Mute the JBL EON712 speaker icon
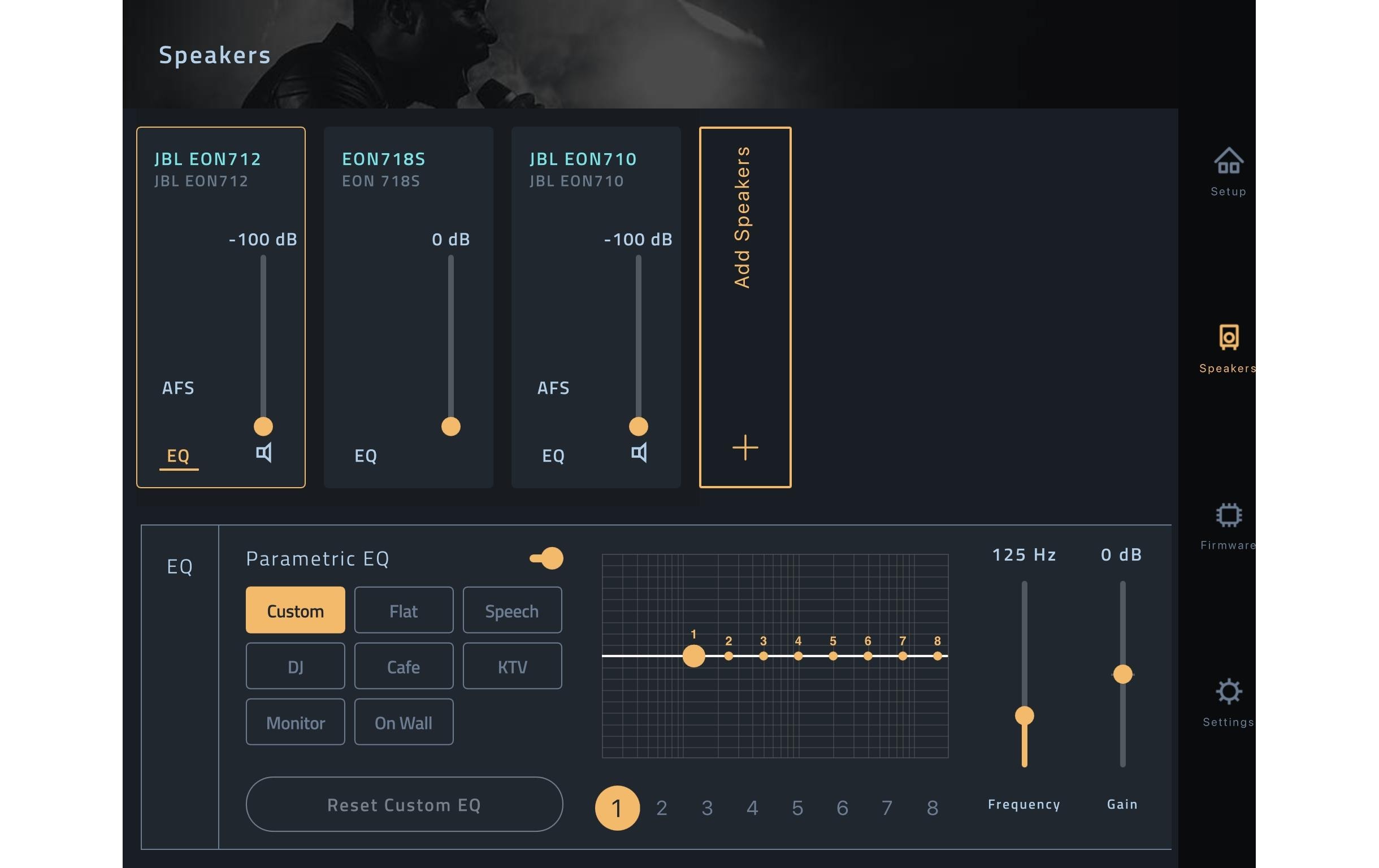This screenshot has height=868, width=1379. tap(264, 453)
